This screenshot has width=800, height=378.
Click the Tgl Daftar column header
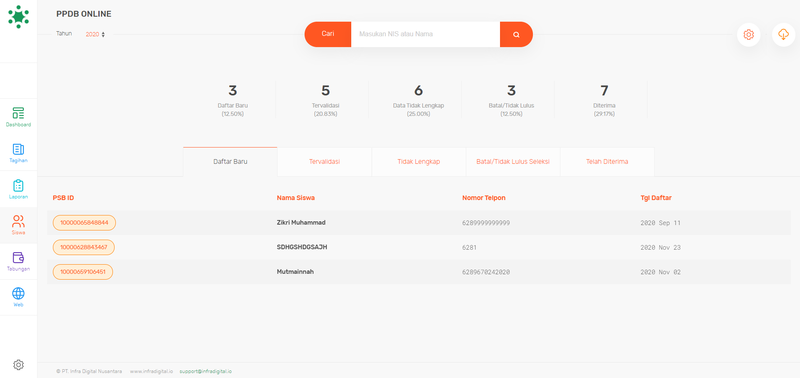click(656, 198)
